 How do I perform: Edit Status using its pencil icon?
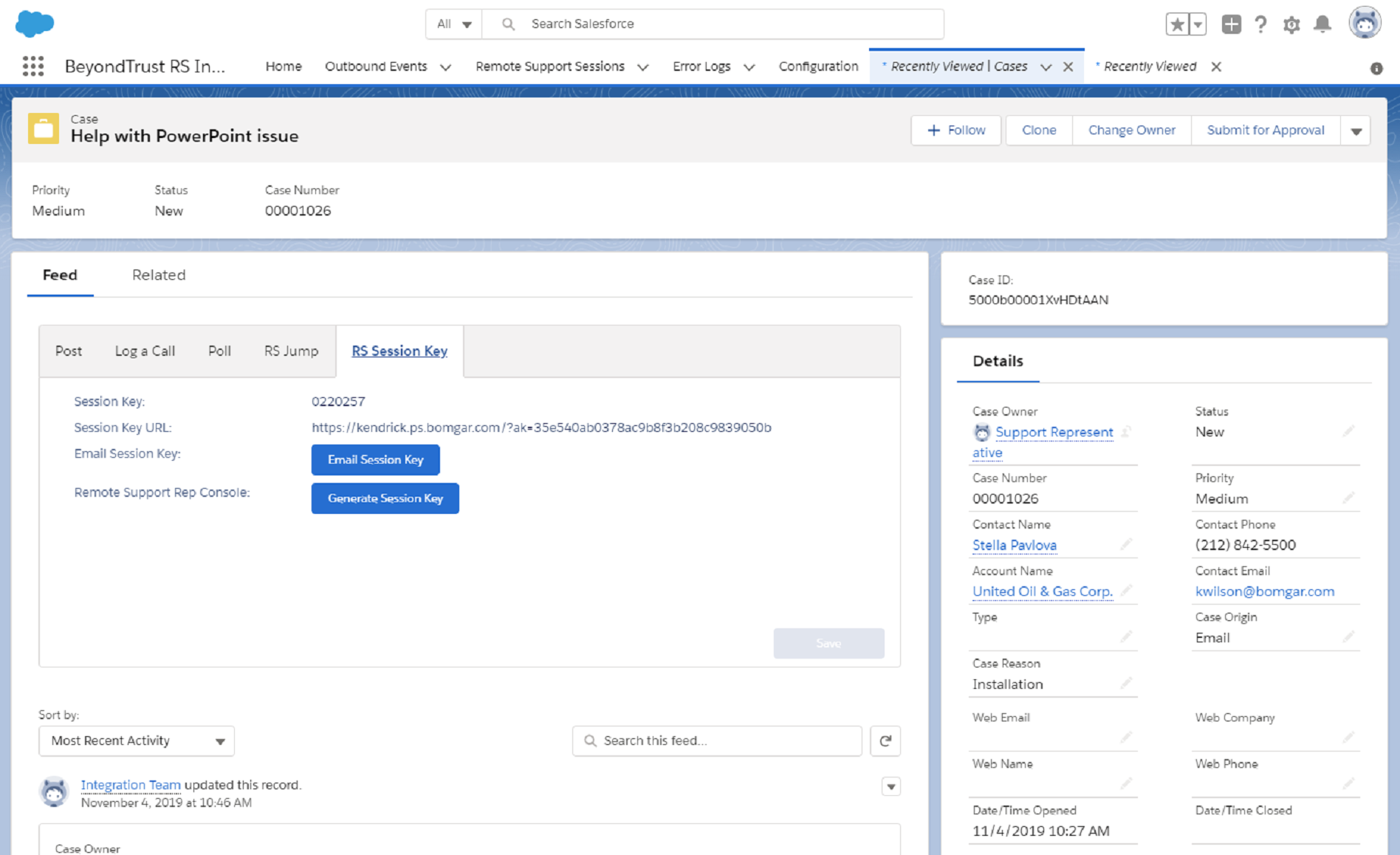(x=1349, y=430)
